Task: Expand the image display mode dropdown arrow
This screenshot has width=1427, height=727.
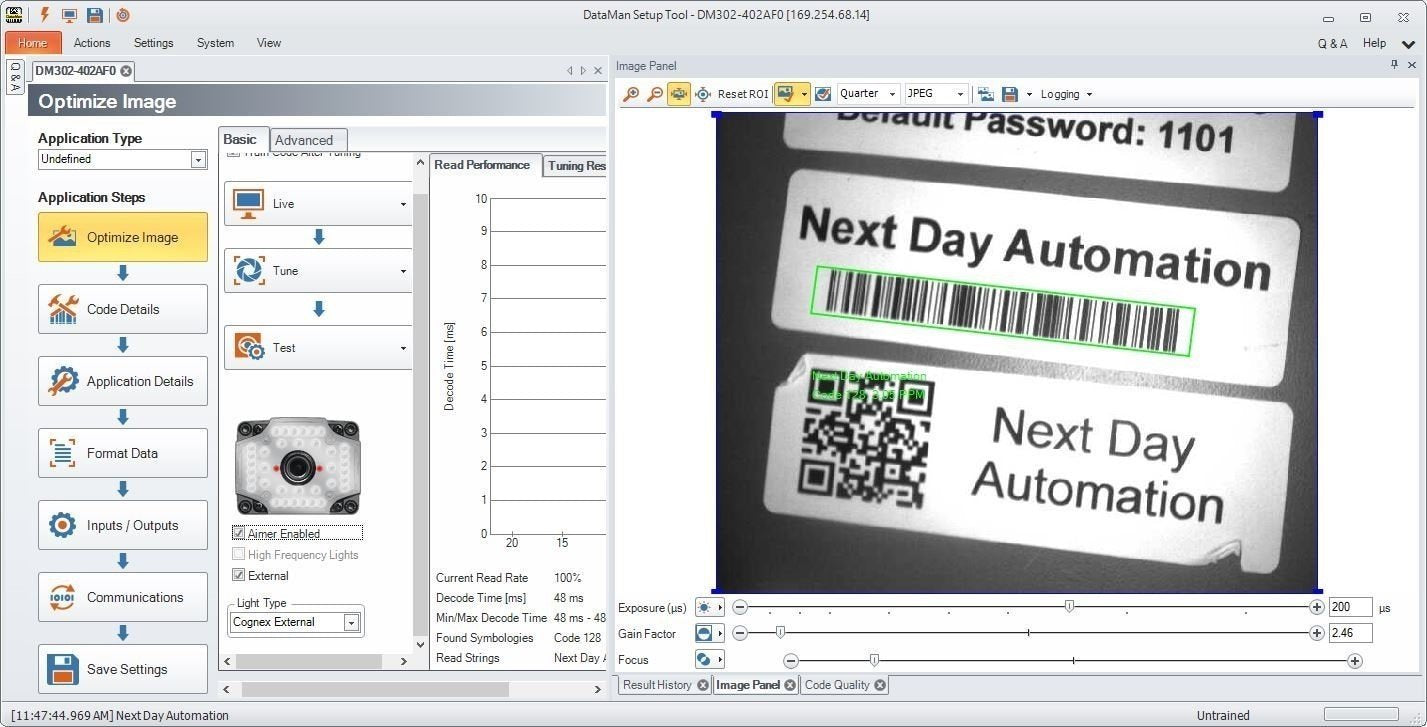Action: pos(804,94)
